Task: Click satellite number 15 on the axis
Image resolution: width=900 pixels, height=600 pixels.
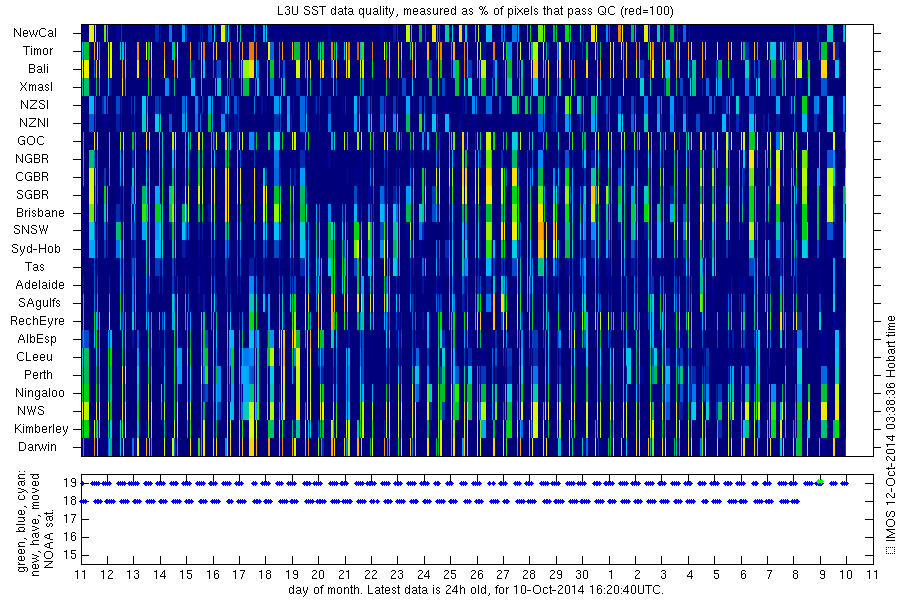Action: pyautogui.click(x=70, y=555)
